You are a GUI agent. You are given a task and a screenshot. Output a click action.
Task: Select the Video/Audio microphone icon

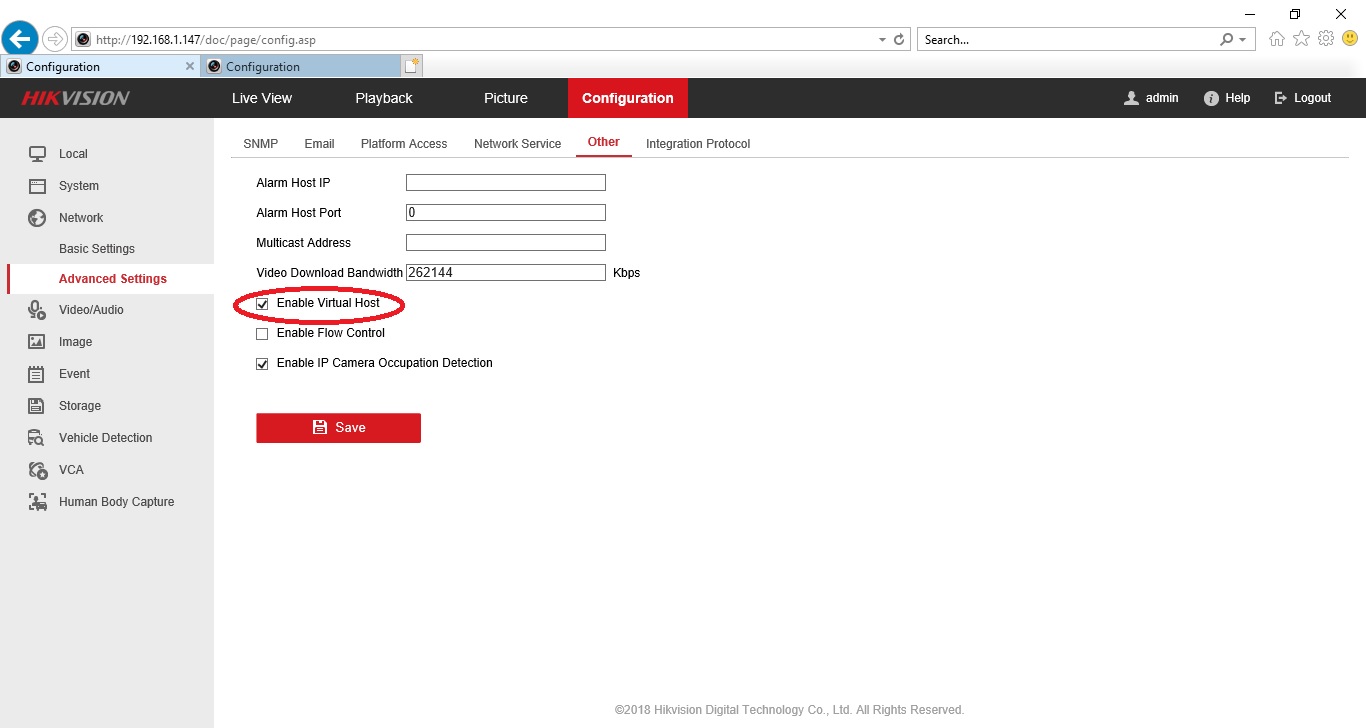point(37,310)
